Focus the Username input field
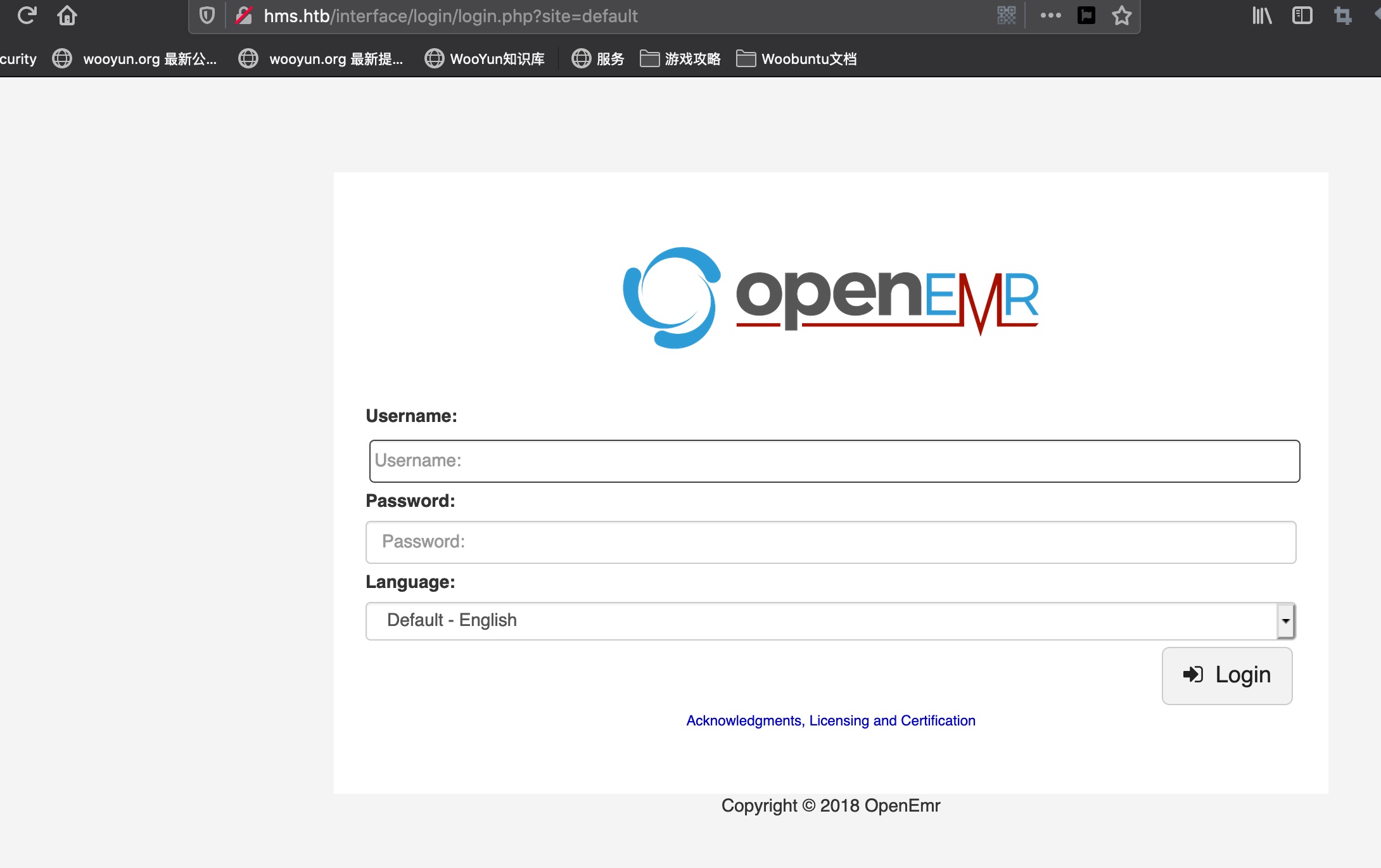 click(834, 461)
